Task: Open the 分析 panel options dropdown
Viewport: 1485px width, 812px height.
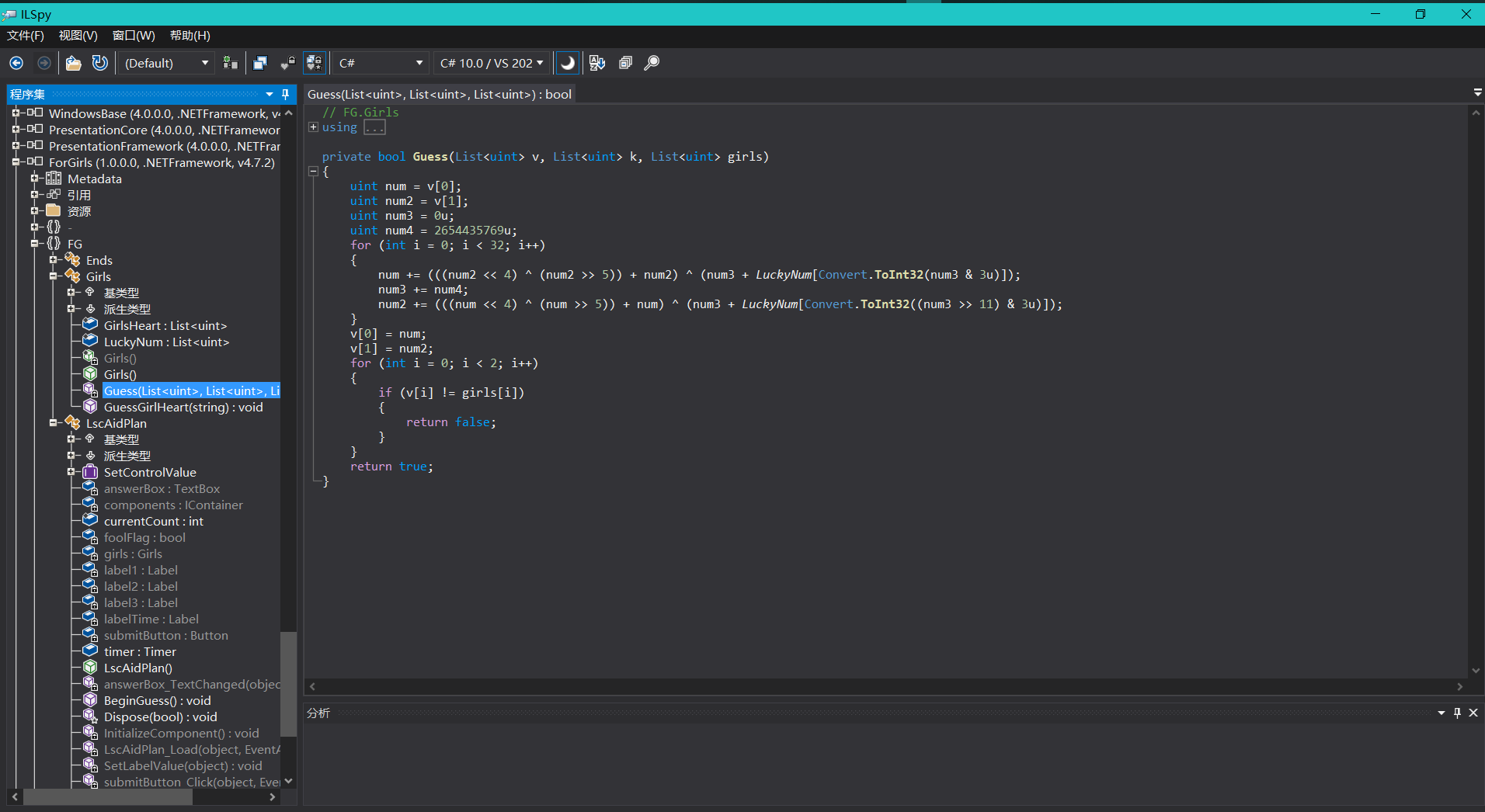Action: (x=1442, y=713)
